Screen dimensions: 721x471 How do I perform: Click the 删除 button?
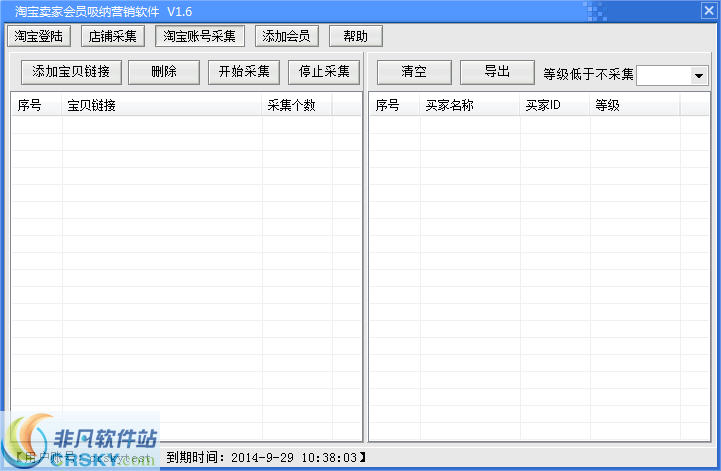(x=164, y=72)
